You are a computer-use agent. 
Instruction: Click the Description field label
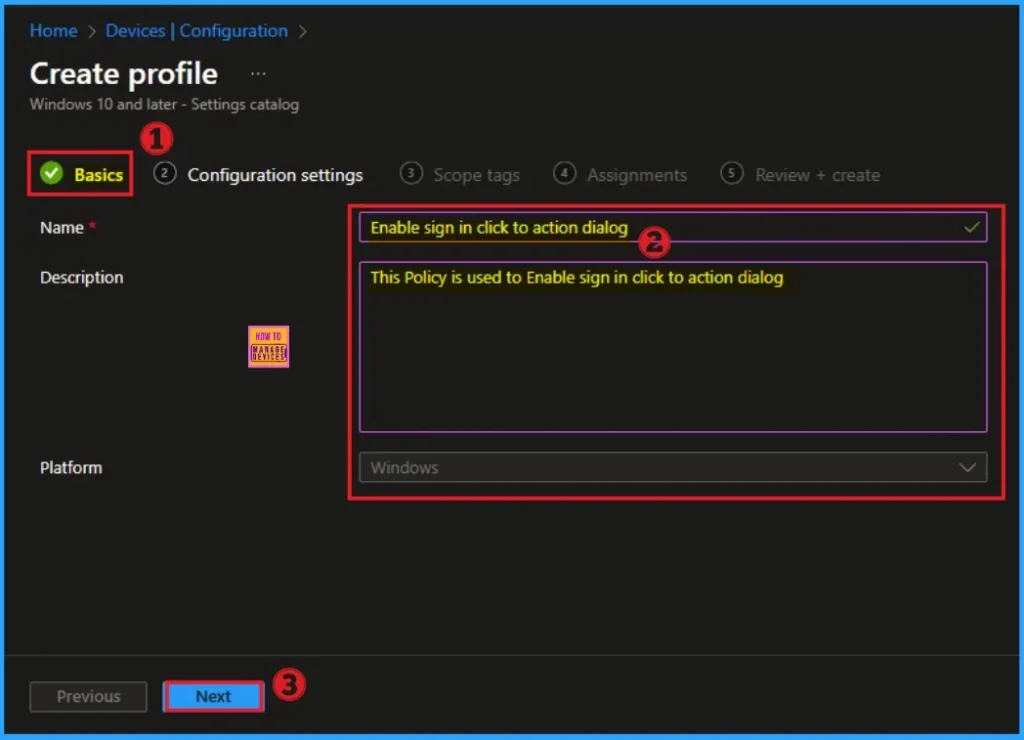coord(82,278)
